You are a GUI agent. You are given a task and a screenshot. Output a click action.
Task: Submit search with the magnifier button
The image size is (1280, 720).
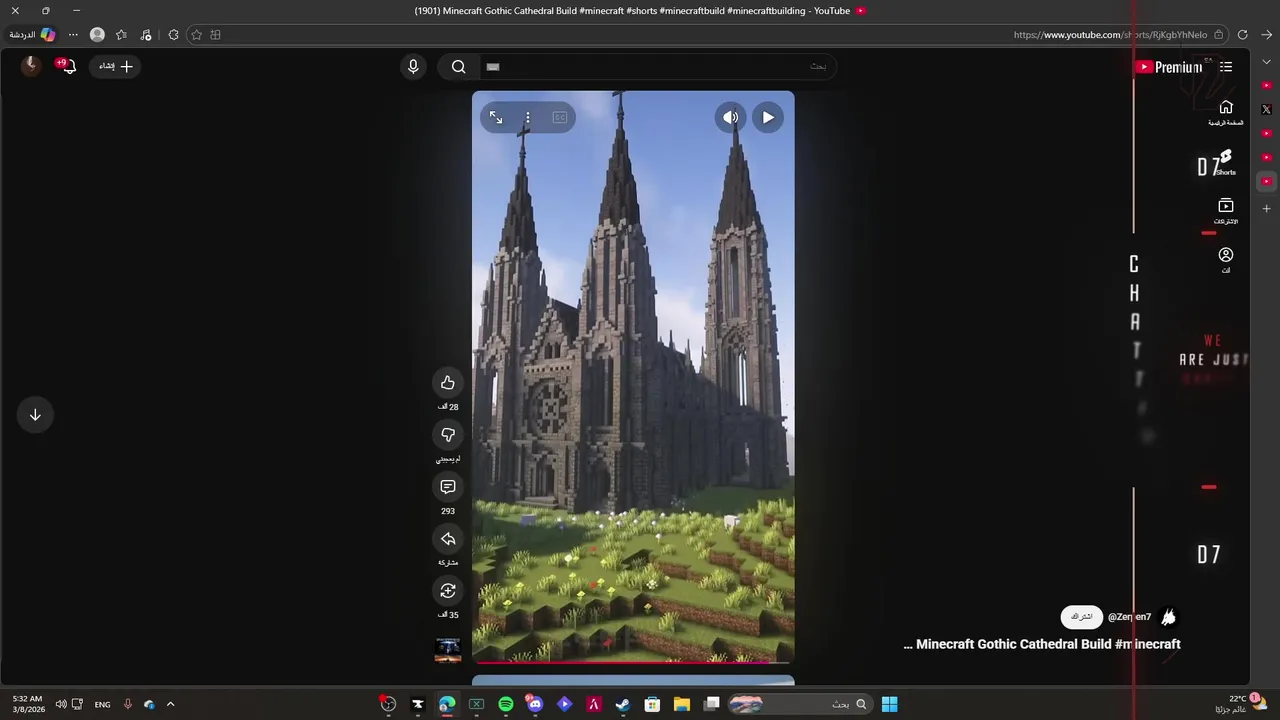(x=458, y=66)
